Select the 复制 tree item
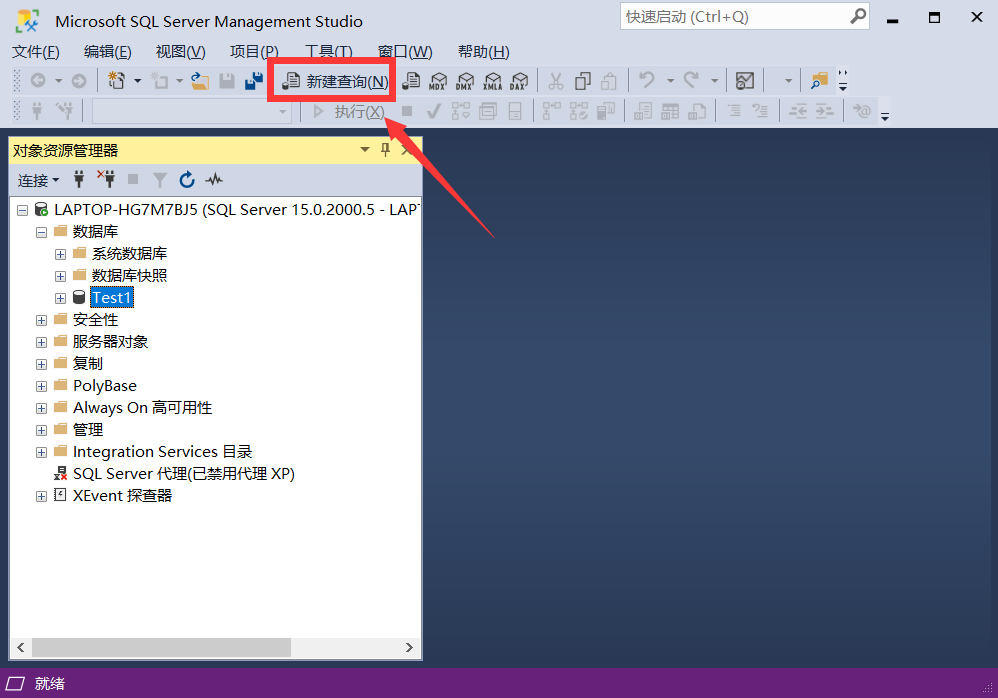Image resolution: width=998 pixels, height=698 pixels. [88, 364]
